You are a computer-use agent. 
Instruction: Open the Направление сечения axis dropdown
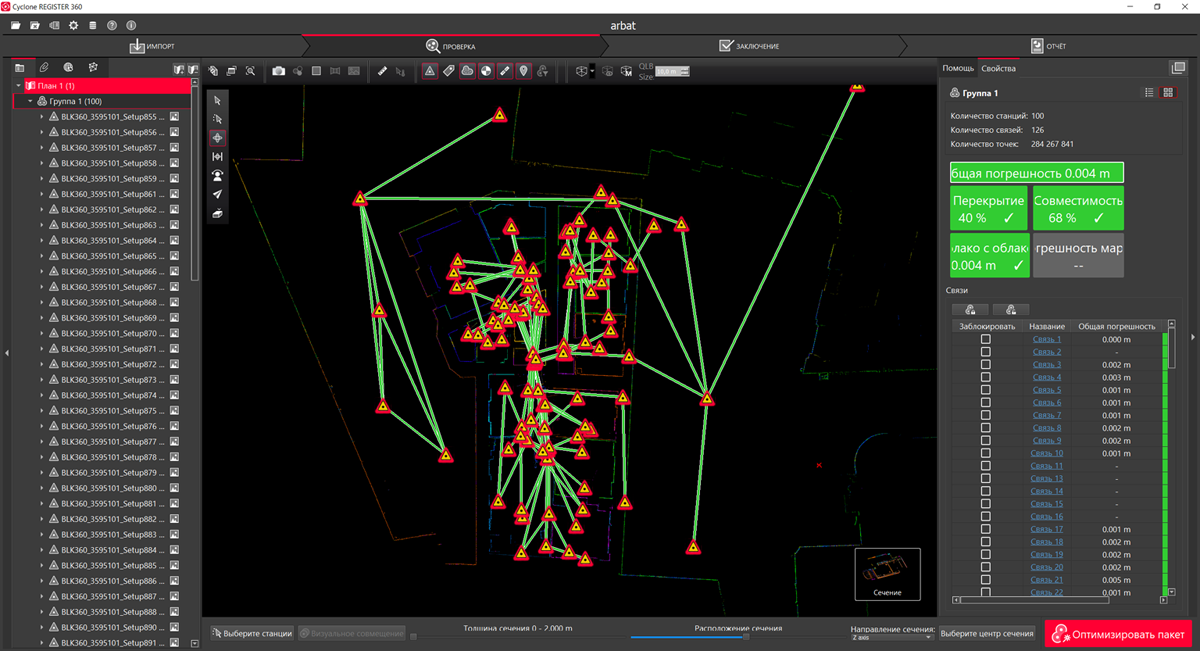point(892,637)
